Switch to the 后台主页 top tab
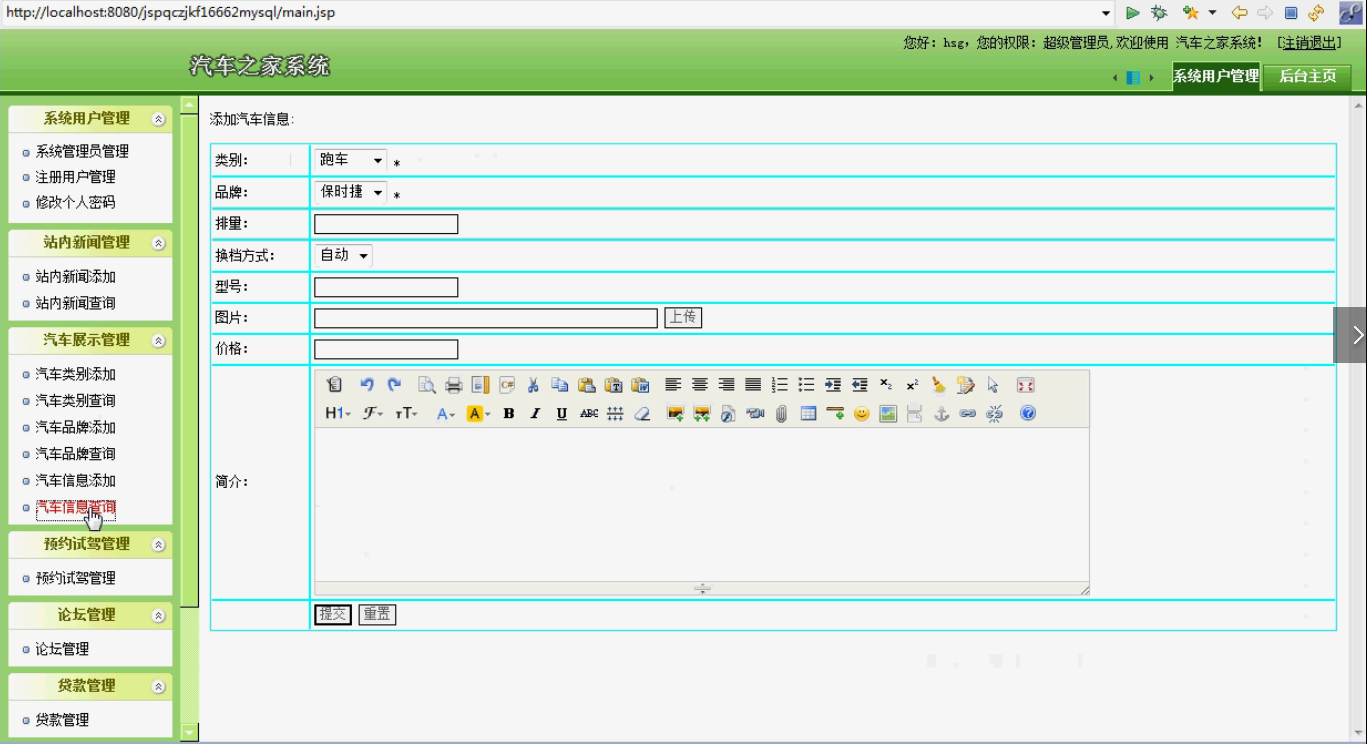The height and width of the screenshot is (744, 1367). [x=1308, y=76]
